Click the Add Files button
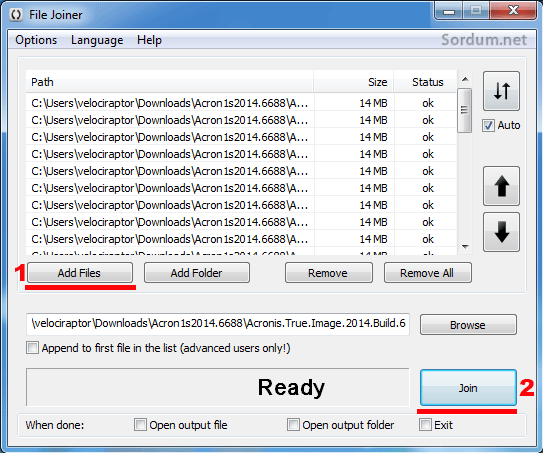The width and height of the screenshot is (543, 453). (x=80, y=273)
